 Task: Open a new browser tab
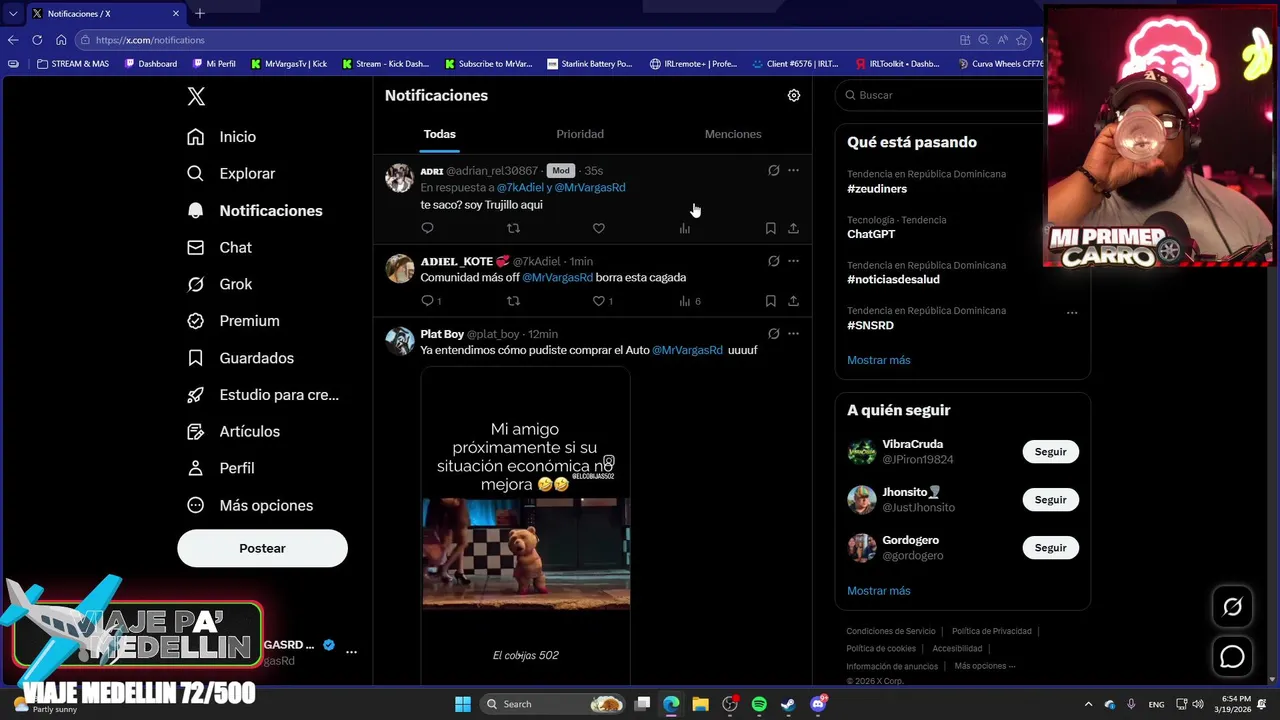click(x=200, y=13)
